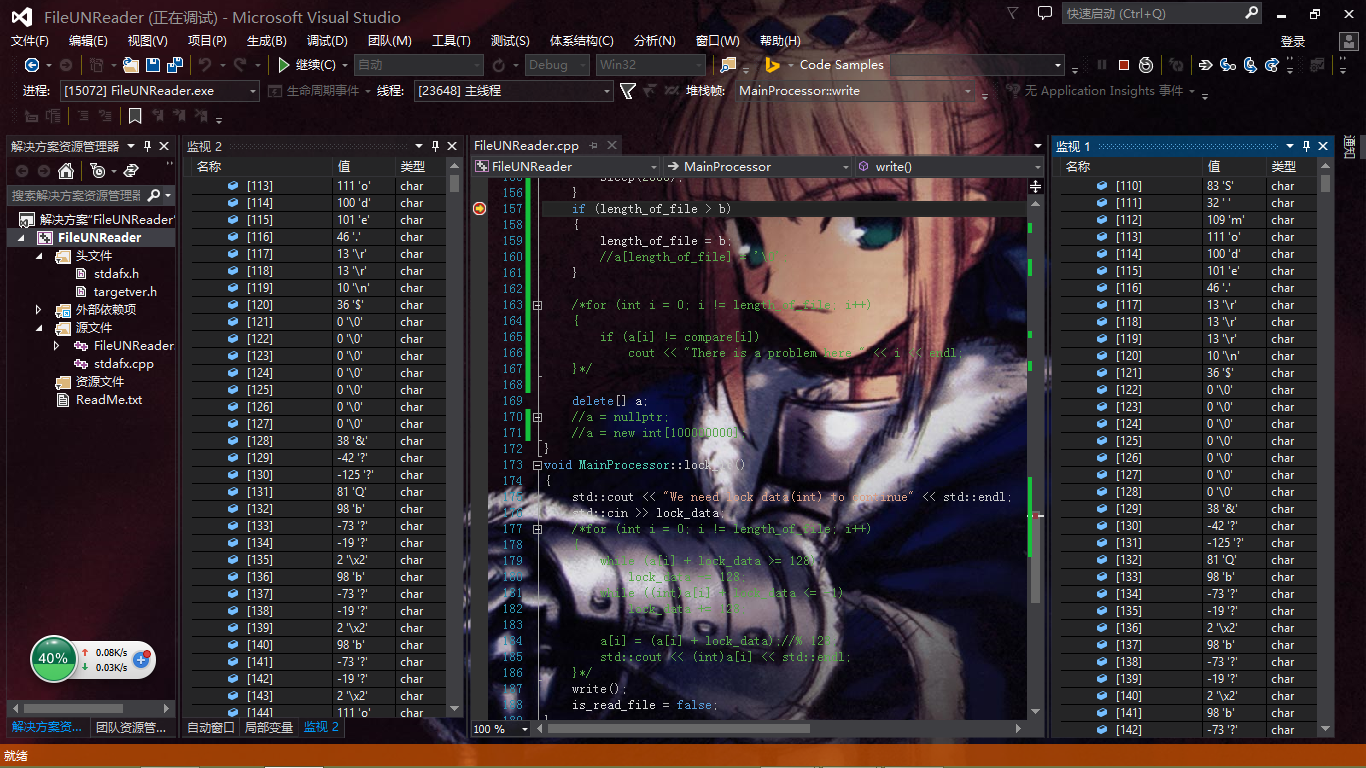Restart debugging with the circular arrow icon

[1146, 65]
